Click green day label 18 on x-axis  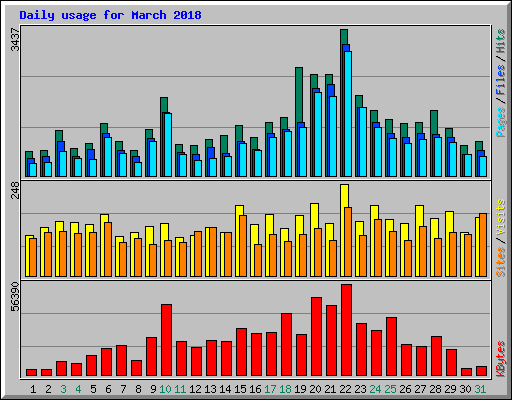tap(285, 389)
